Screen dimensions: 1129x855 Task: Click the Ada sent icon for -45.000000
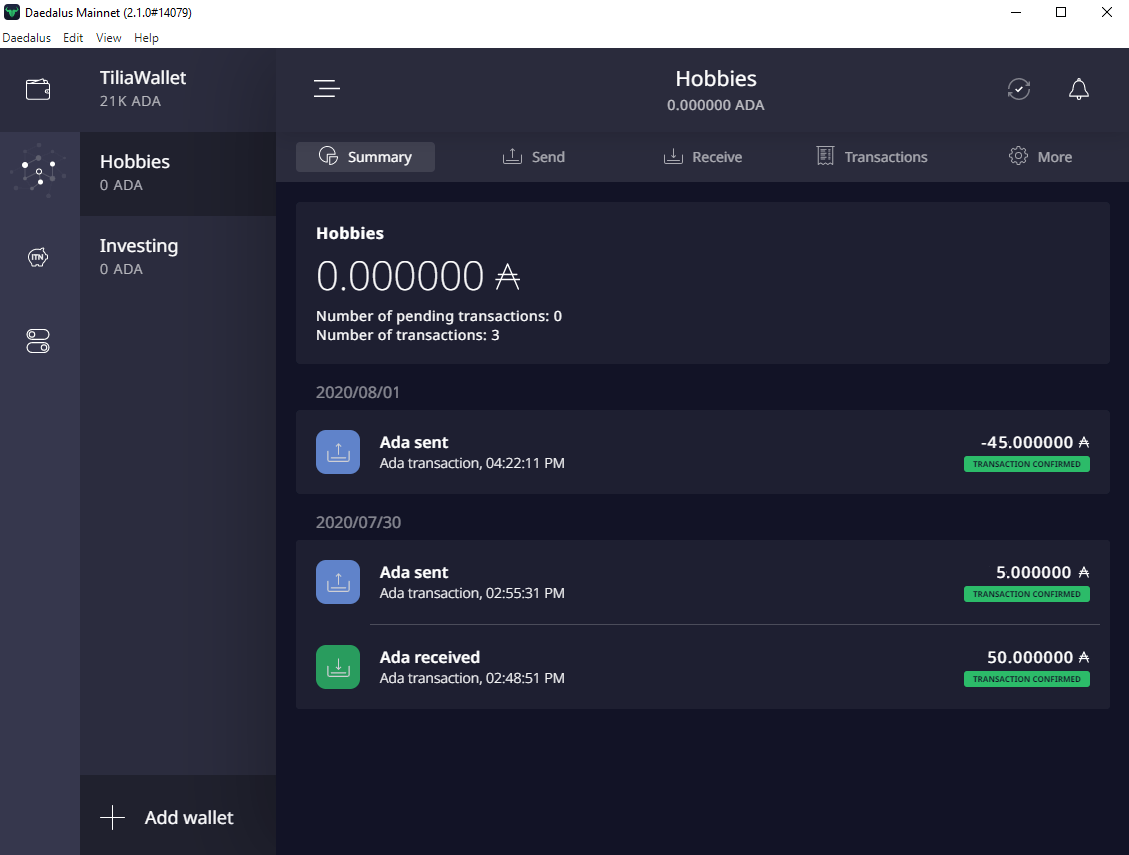(x=338, y=452)
